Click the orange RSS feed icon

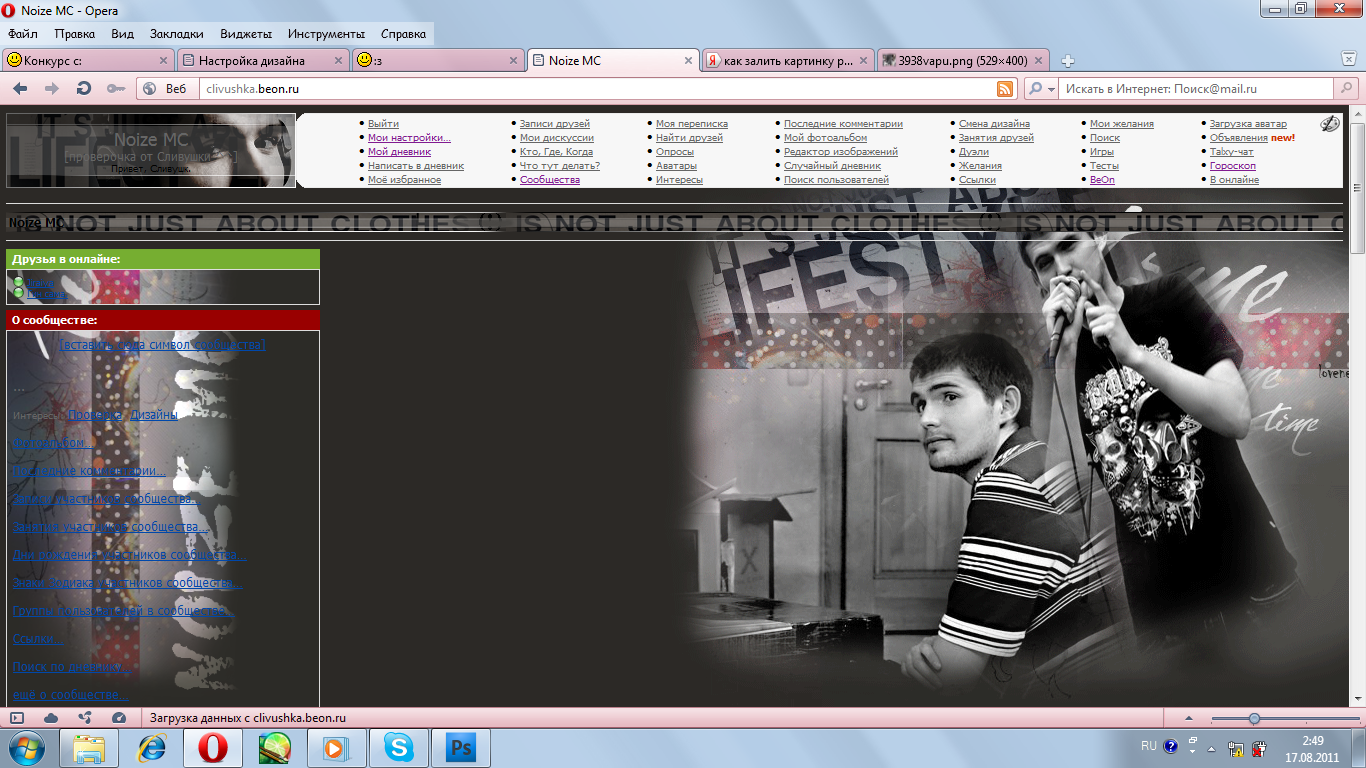tap(1005, 89)
